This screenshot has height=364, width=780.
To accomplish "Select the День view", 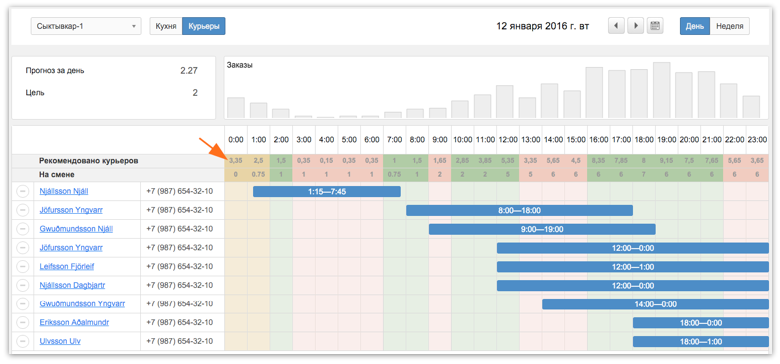I will pos(694,26).
